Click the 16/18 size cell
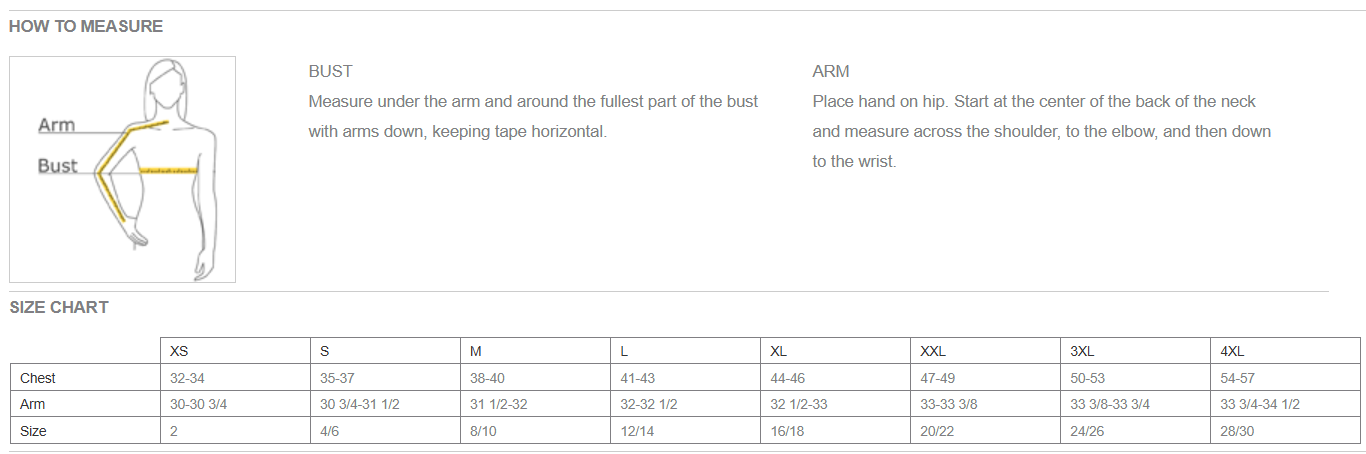1366x454 pixels. coord(788,431)
